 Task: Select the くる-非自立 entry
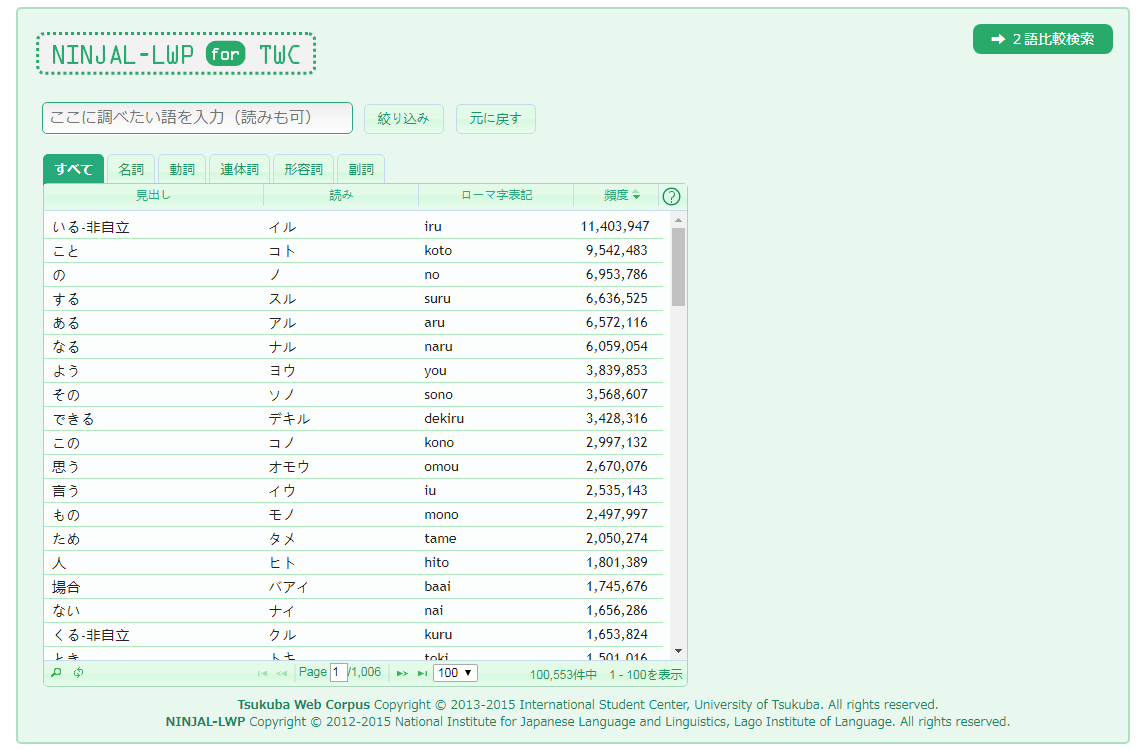353,635
